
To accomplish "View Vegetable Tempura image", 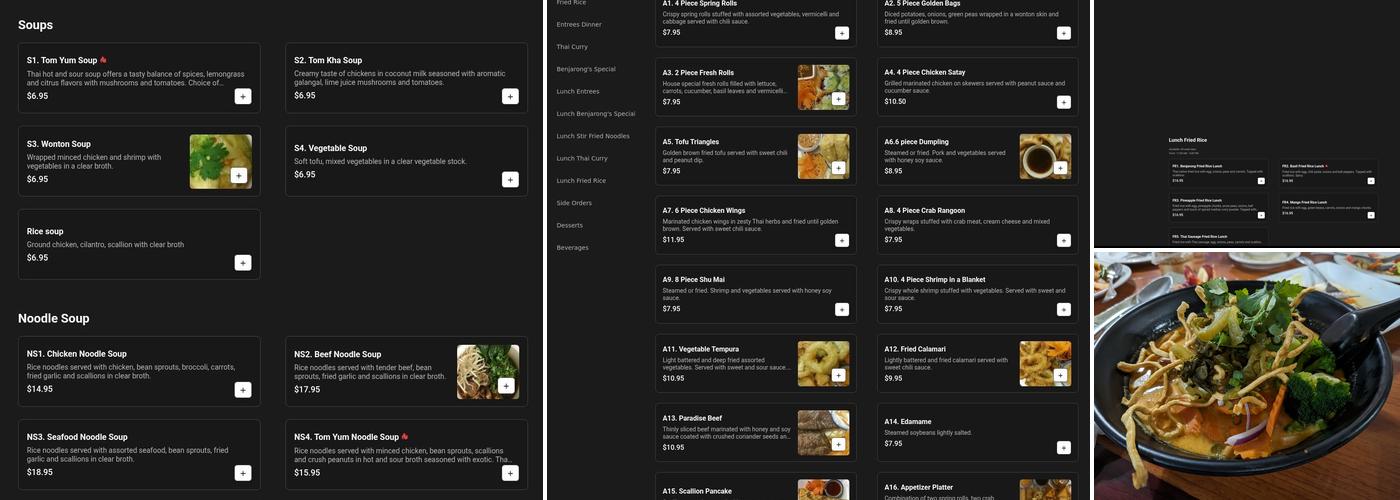I will pyautogui.click(x=824, y=364).
